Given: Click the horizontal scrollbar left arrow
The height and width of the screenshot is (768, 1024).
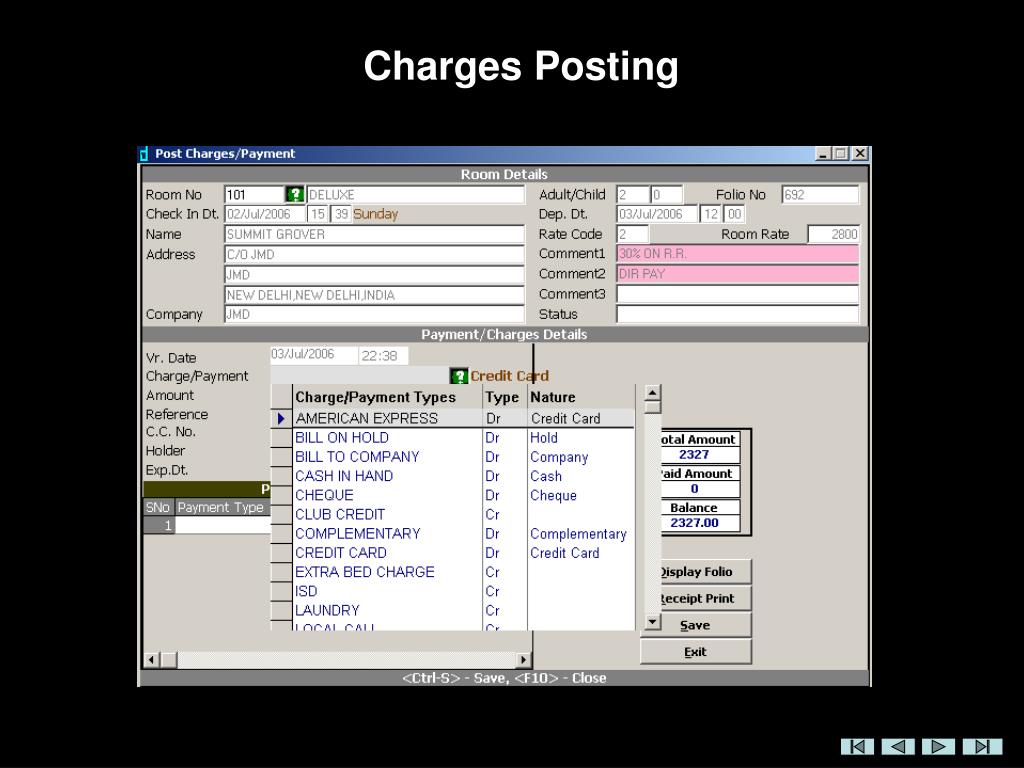Looking at the screenshot, I should pyautogui.click(x=152, y=660).
